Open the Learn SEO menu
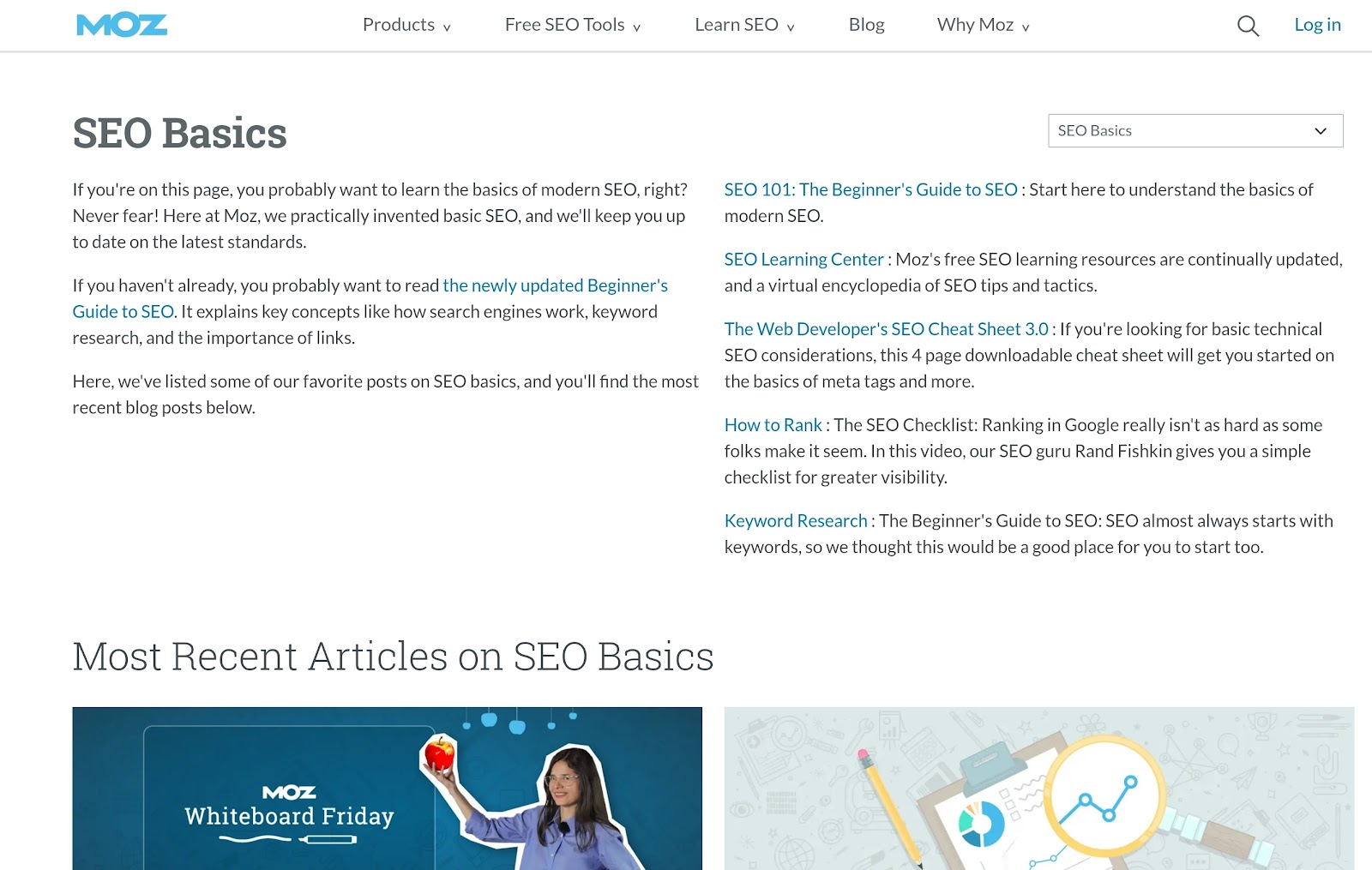The image size is (1372, 870). pyautogui.click(x=744, y=25)
